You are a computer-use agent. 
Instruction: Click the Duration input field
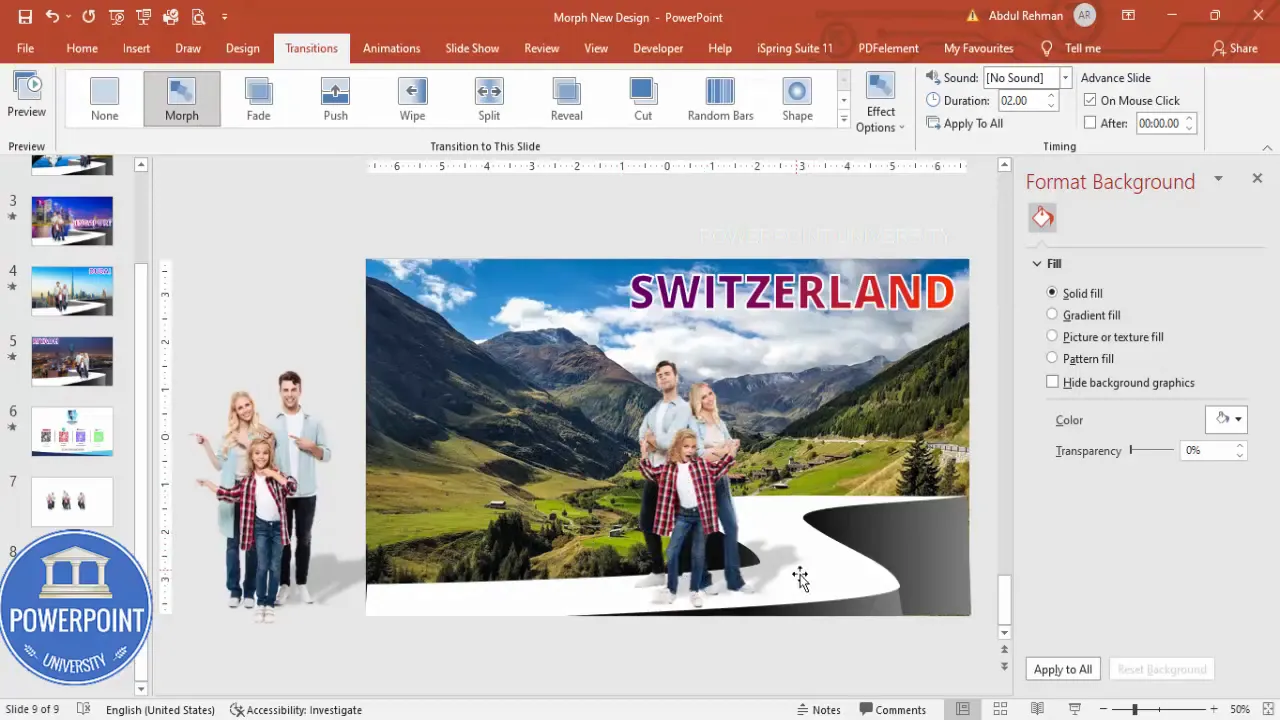(1020, 100)
